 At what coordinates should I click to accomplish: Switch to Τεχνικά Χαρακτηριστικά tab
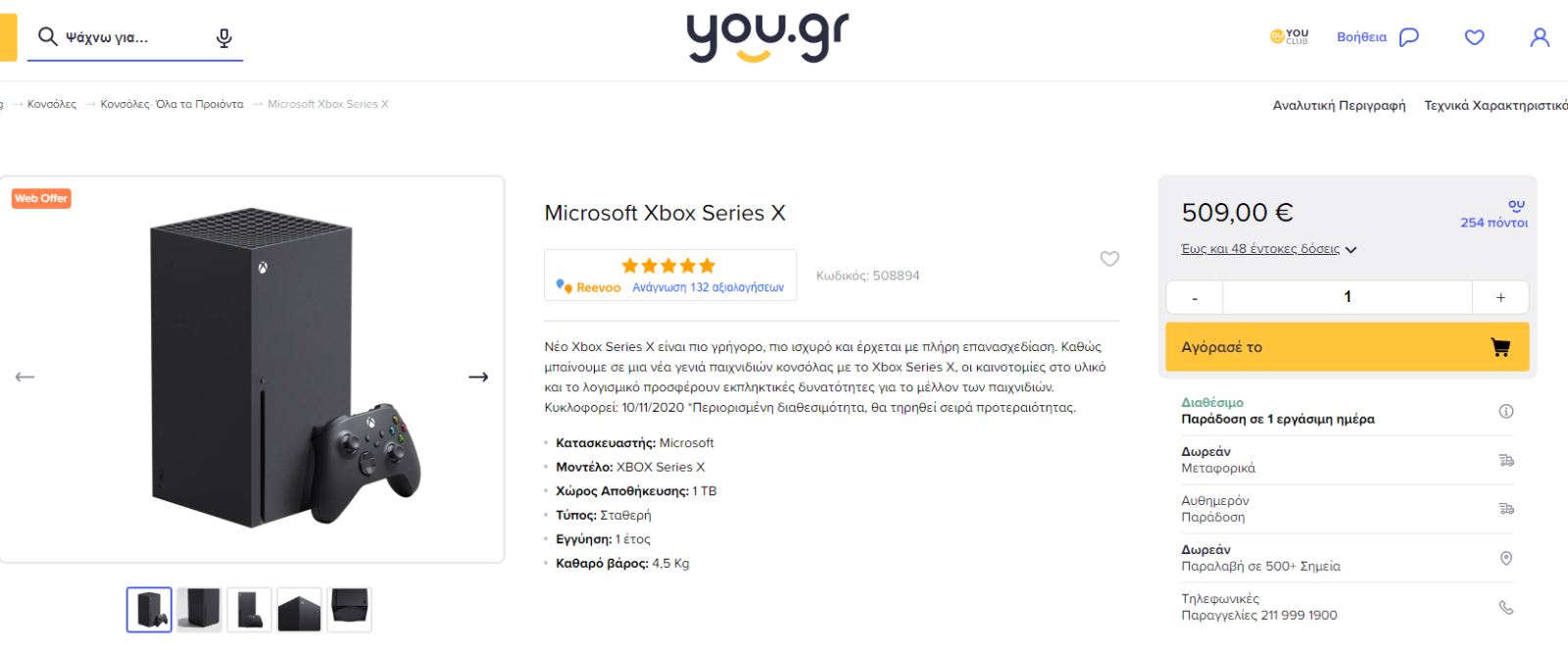pos(1495,105)
